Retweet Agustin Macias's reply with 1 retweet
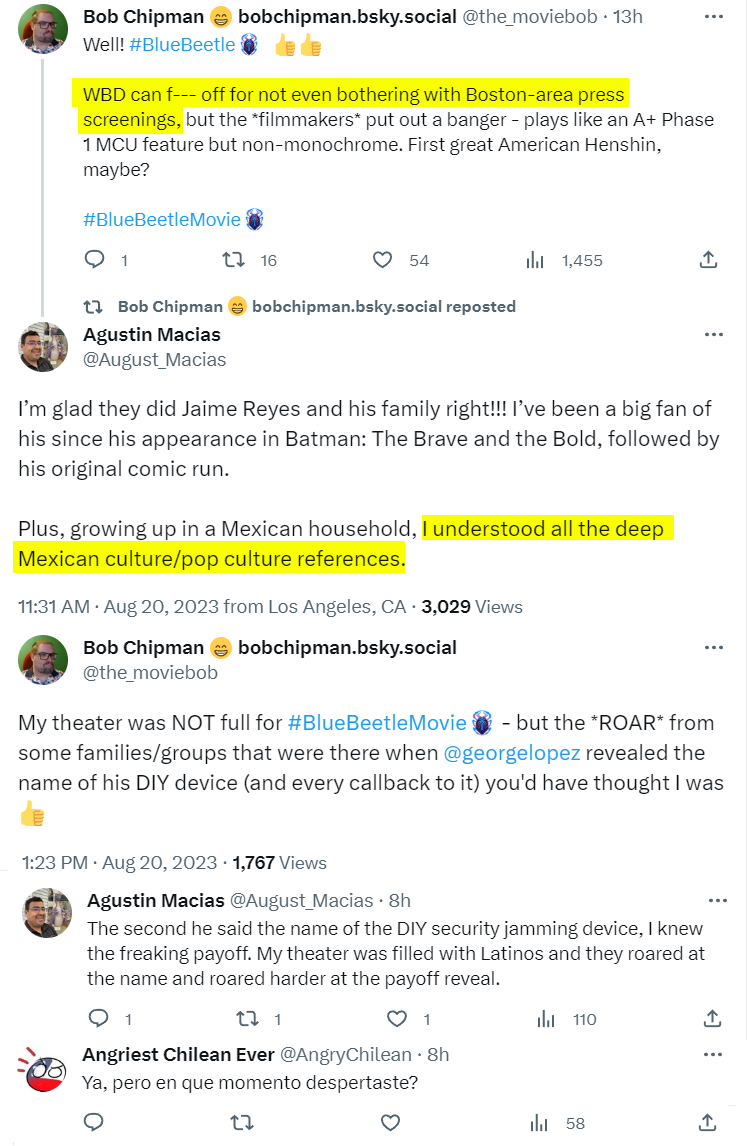The image size is (748, 1146). 247,1018
